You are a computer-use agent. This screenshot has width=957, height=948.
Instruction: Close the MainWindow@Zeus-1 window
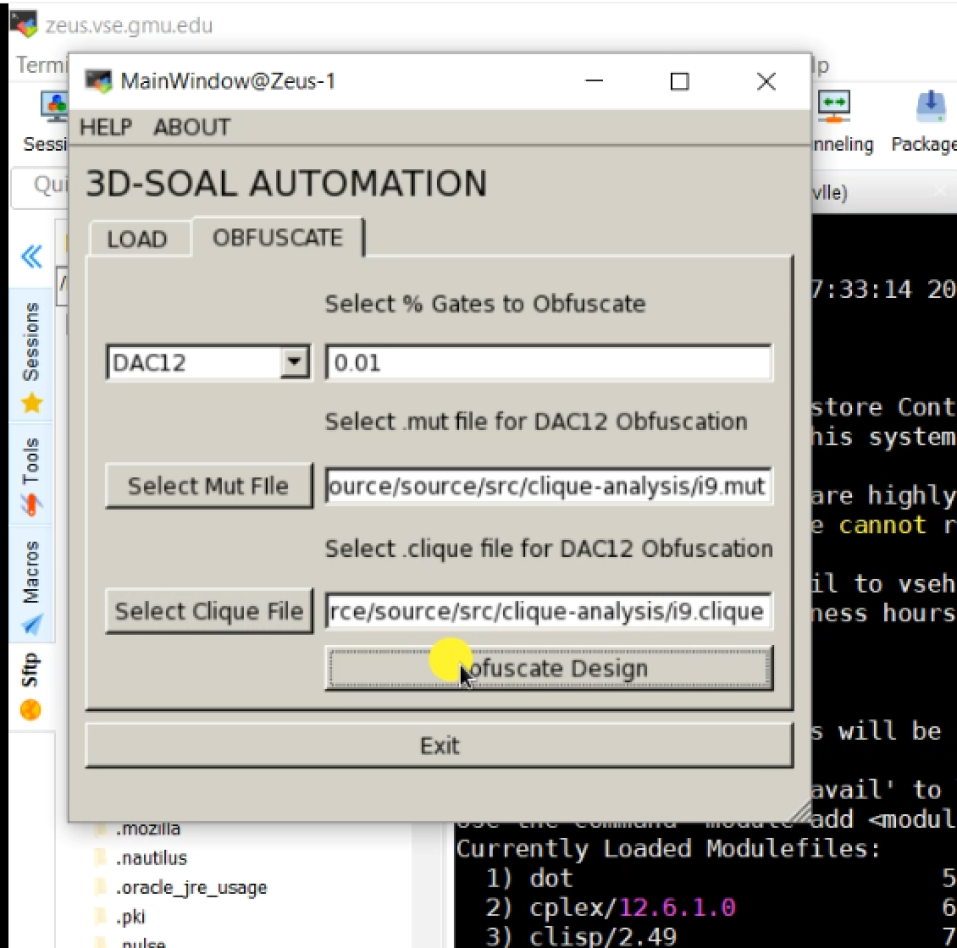[766, 81]
